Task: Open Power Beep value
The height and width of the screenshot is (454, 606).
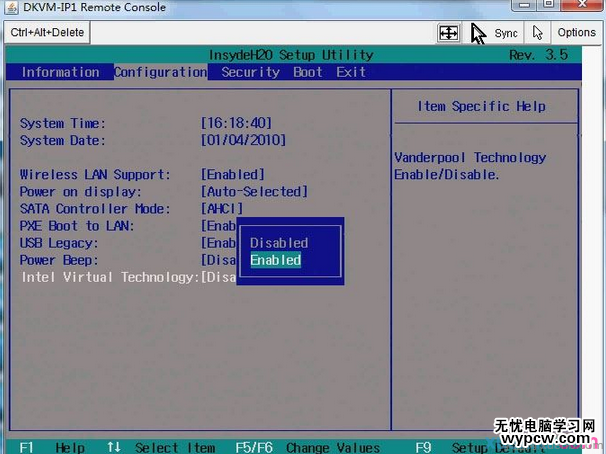Action: click(x=218, y=260)
